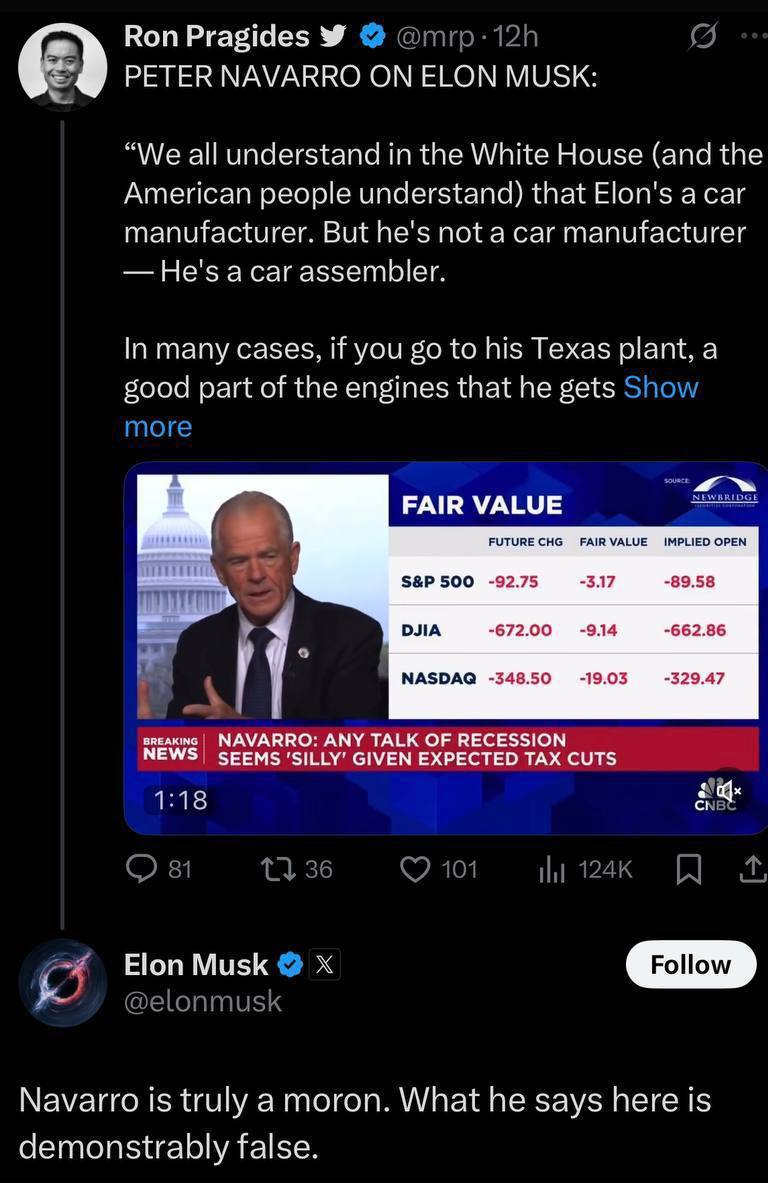Open Ron Pragides profile picture
This screenshot has height=1183, width=768.
tap(63, 66)
